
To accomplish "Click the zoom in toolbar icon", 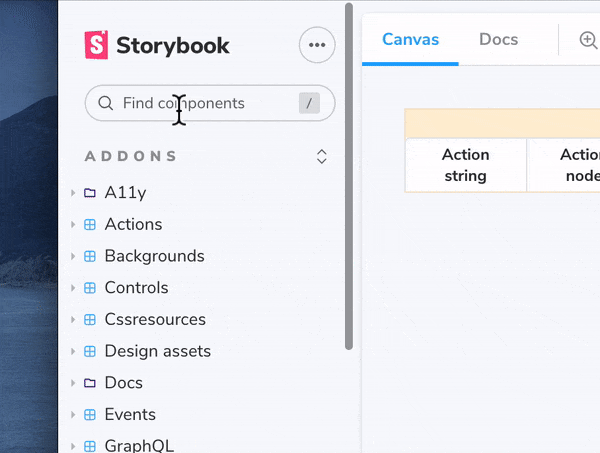I will pyautogui.click(x=588, y=40).
